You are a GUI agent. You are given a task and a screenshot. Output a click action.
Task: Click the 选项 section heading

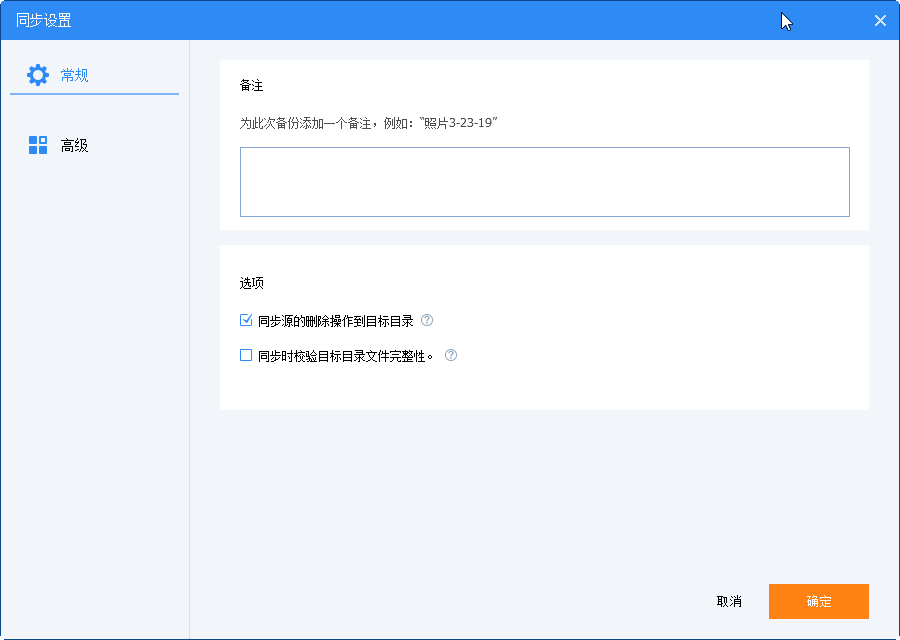pyautogui.click(x=251, y=283)
